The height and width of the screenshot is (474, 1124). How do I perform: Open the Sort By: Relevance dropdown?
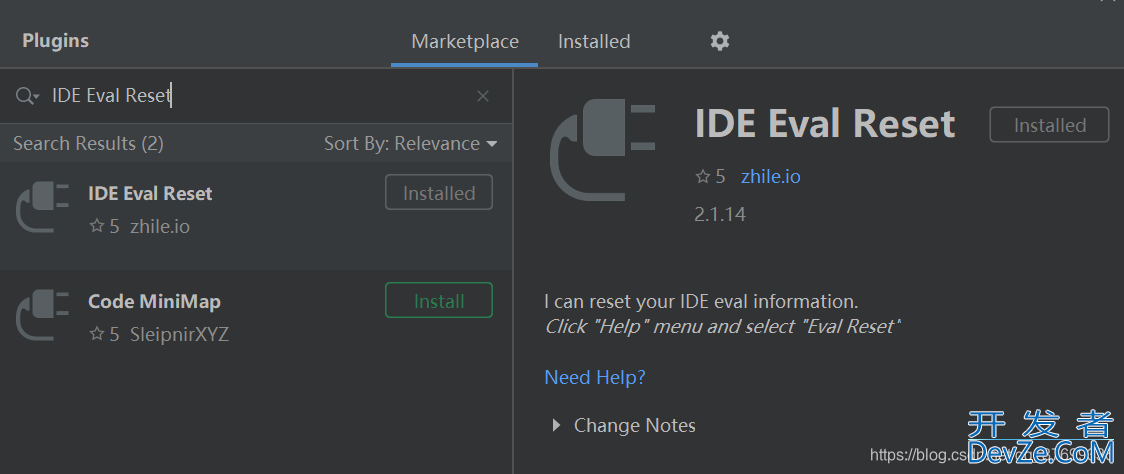coord(411,143)
